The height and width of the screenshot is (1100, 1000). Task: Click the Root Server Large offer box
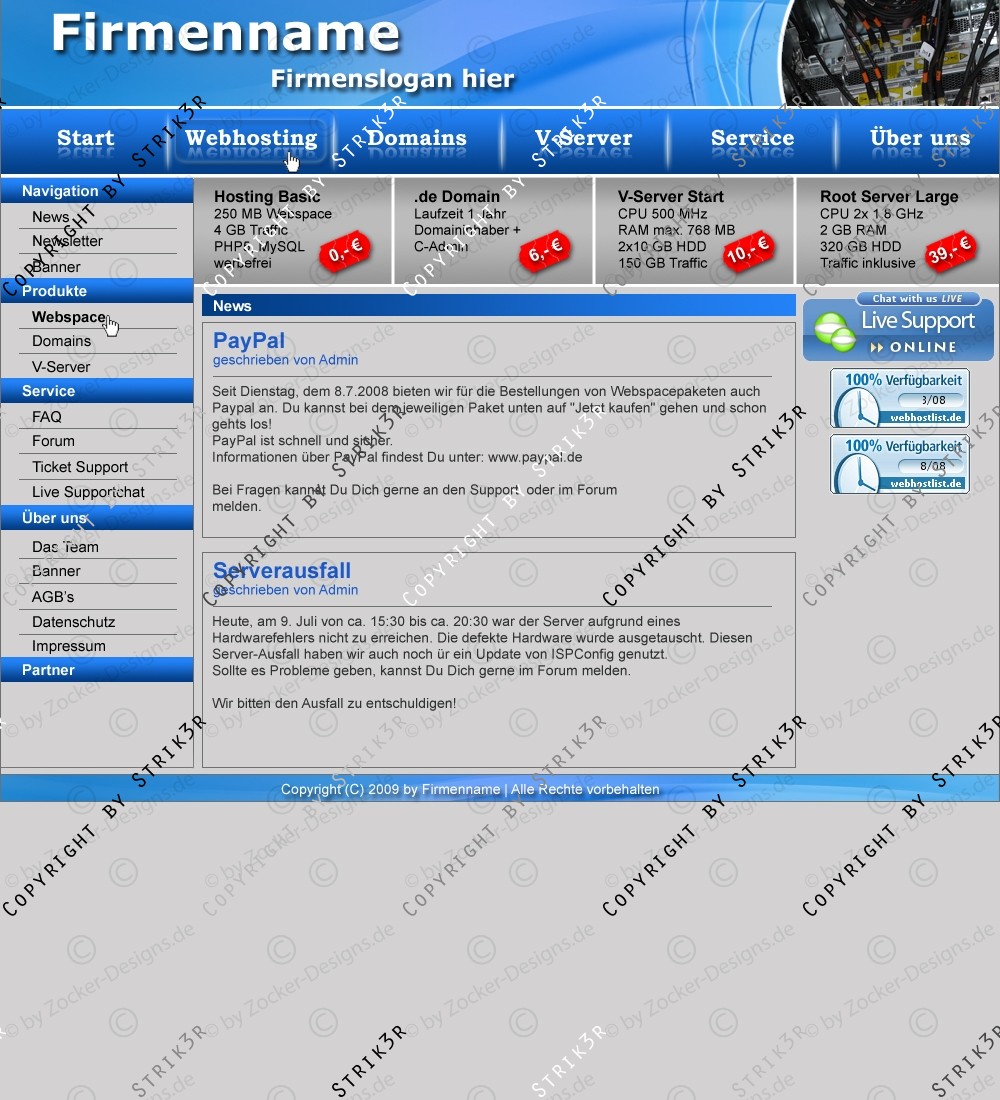coord(898,230)
